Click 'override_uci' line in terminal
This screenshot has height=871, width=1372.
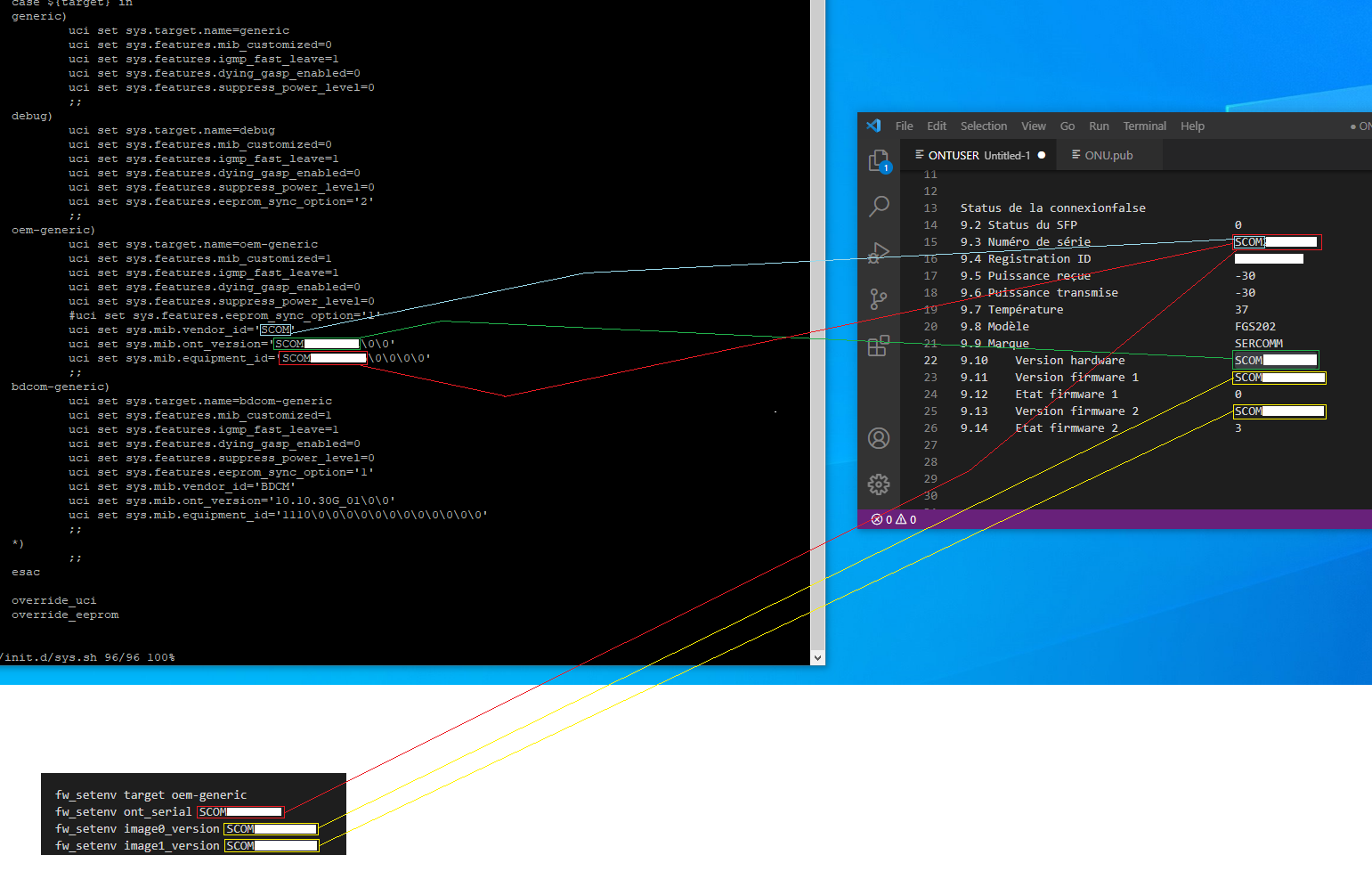(53, 601)
